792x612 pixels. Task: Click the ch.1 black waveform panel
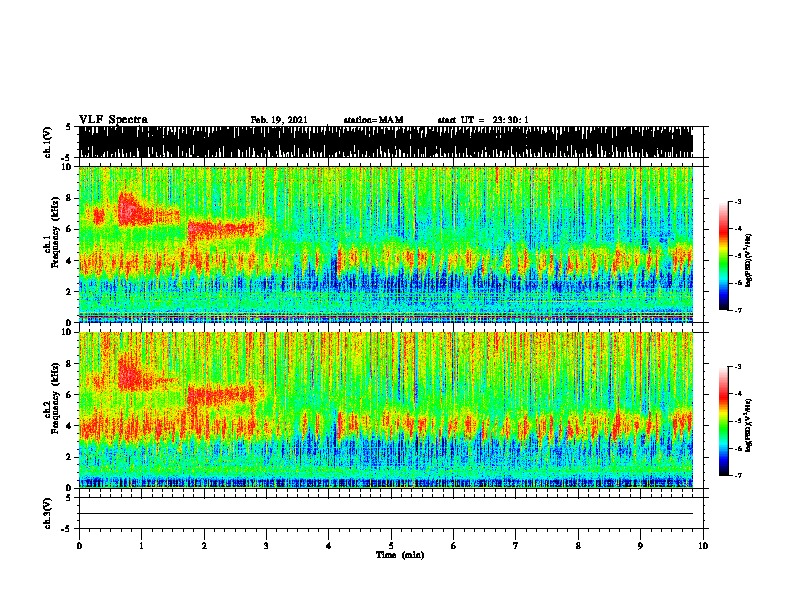pyautogui.click(x=386, y=142)
